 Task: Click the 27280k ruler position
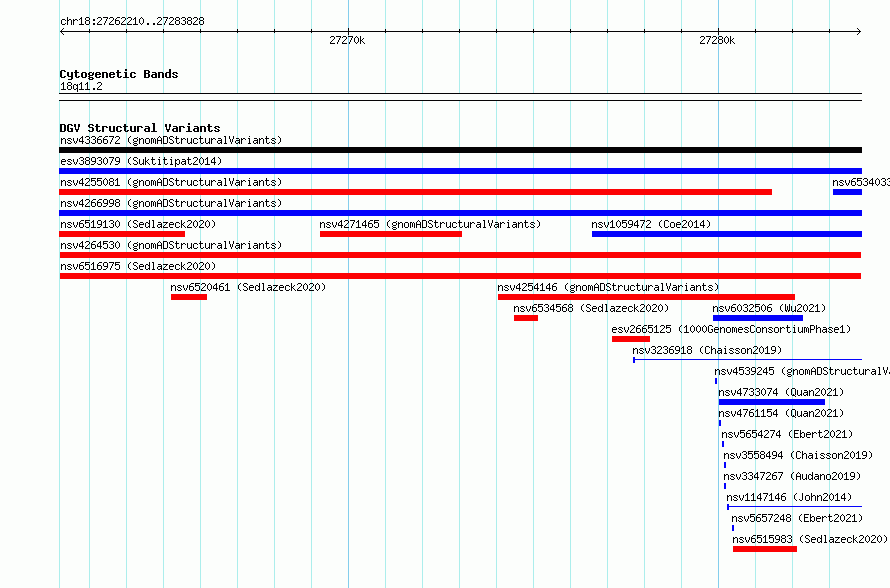[x=717, y=40]
